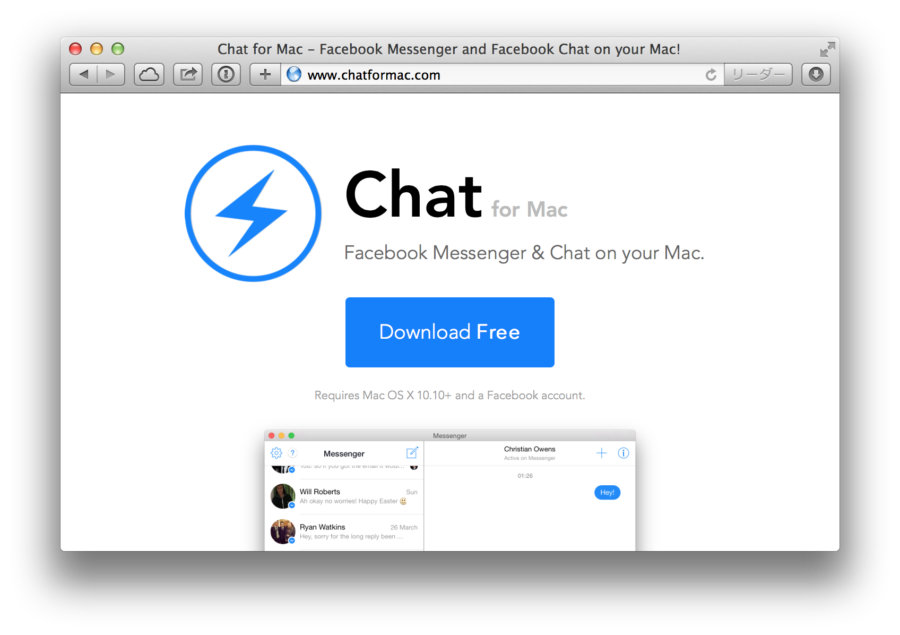This screenshot has height=635, width=900.
Task: Enter full screen using the corner arrows
Action: click(x=827, y=49)
